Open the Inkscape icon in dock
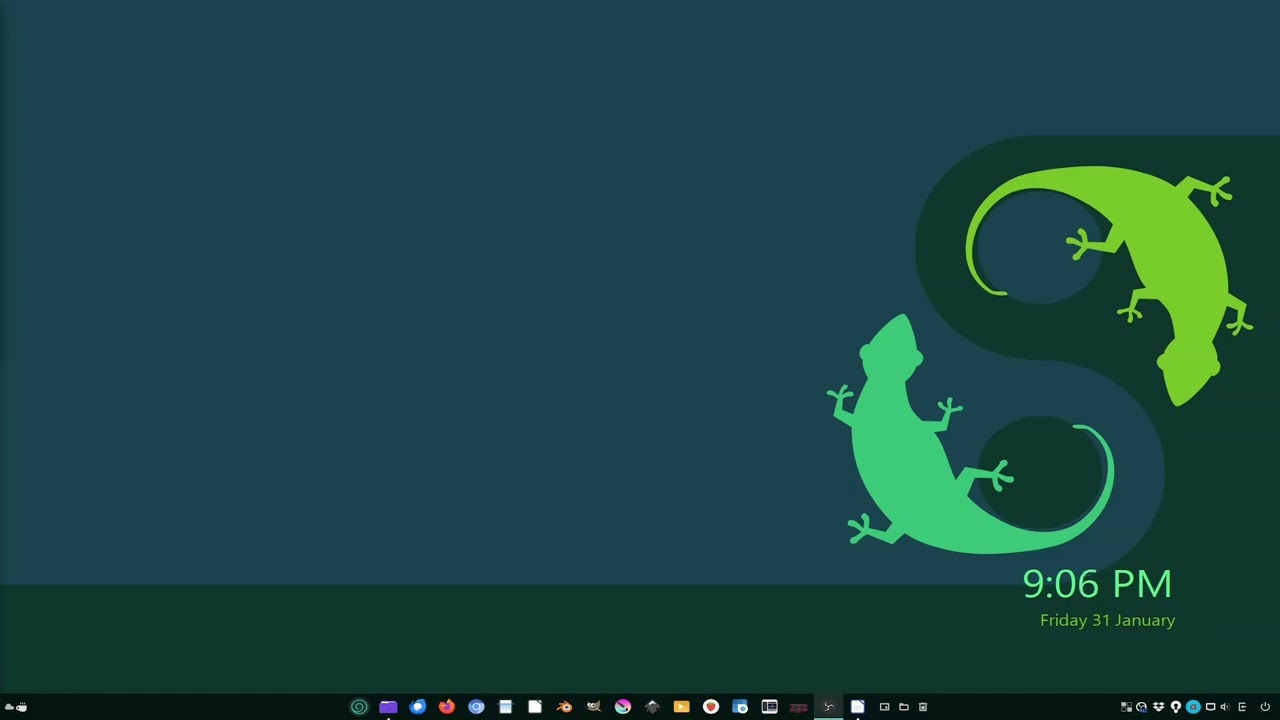Viewport: 1280px width, 720px height. coord(652,707)
